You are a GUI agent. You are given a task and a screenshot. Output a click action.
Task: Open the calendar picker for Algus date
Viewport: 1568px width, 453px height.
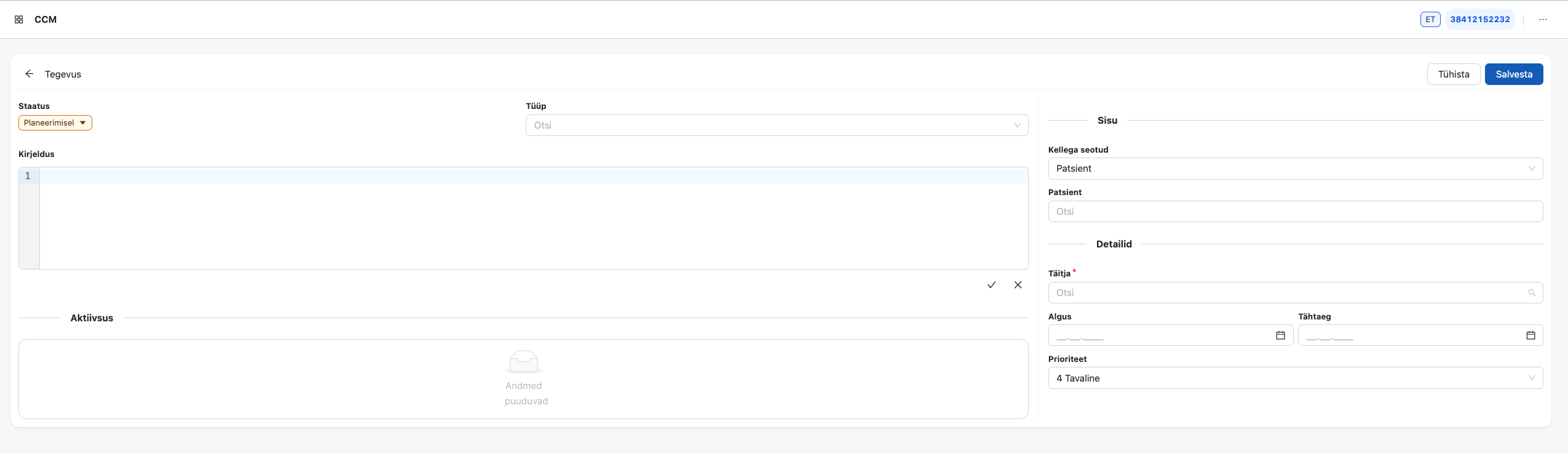point(1280,335)
